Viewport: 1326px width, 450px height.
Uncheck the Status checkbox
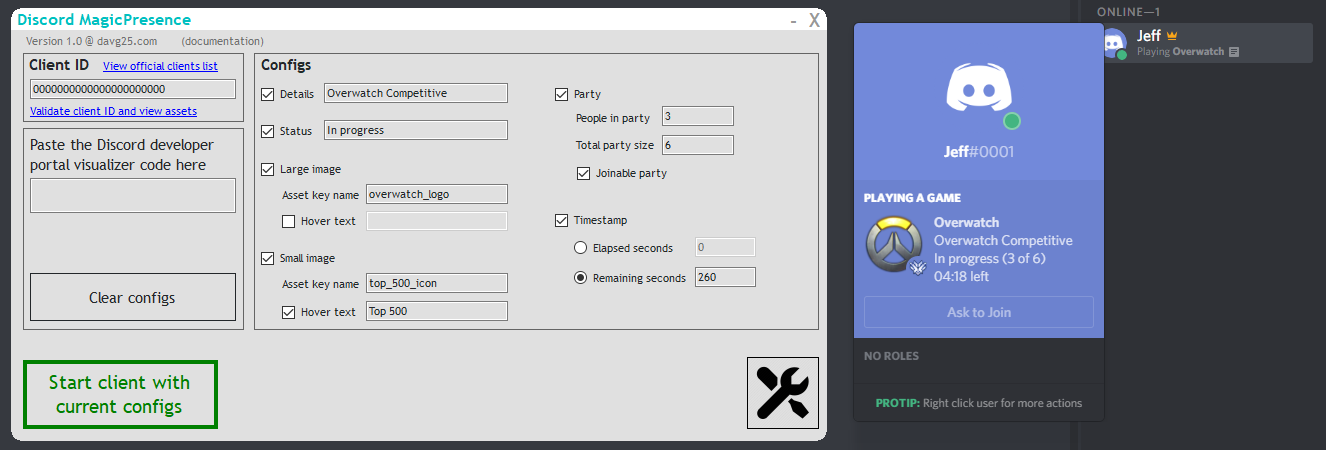pos(267,131)
